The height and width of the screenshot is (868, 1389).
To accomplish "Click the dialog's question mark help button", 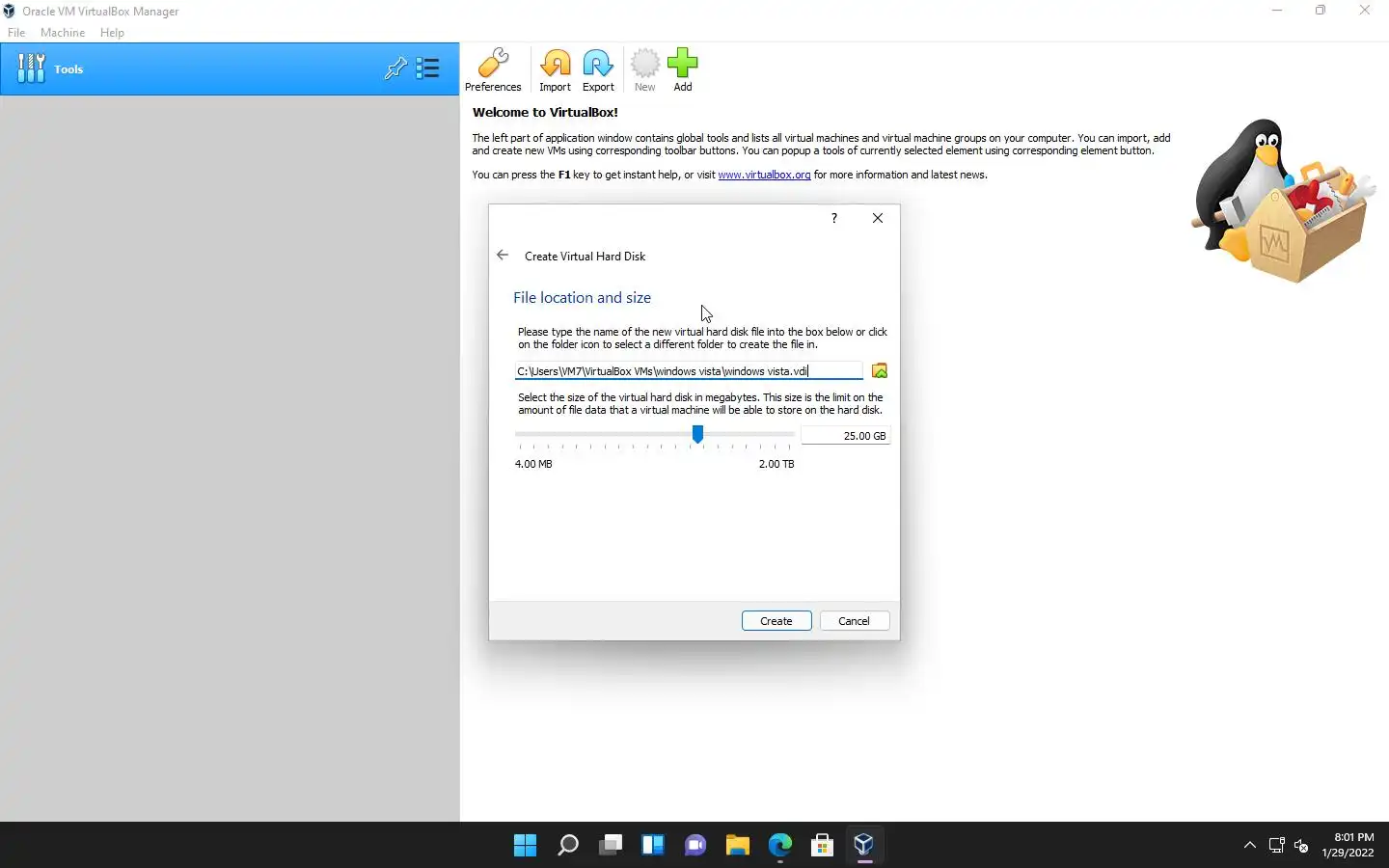I will point(834,218).
